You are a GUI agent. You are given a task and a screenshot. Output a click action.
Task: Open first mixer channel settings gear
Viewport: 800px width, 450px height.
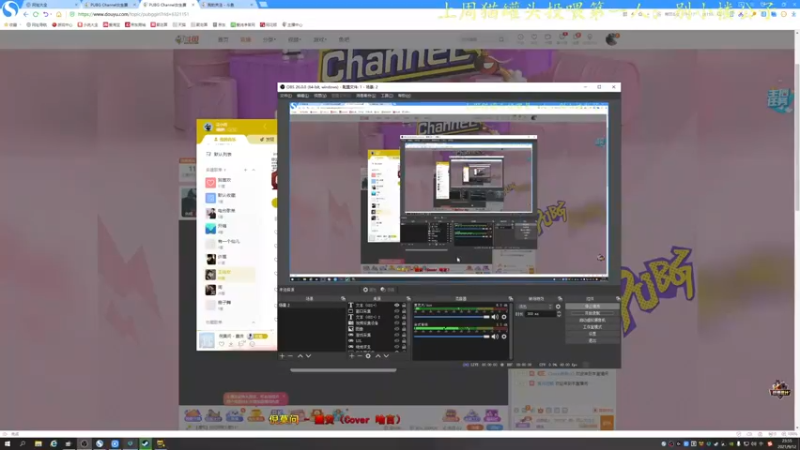504,317
